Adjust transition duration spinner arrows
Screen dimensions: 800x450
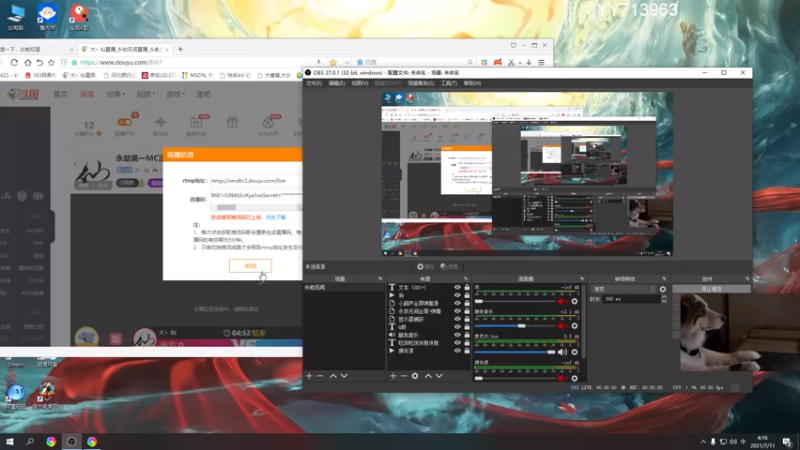click(x=664, y=299)
